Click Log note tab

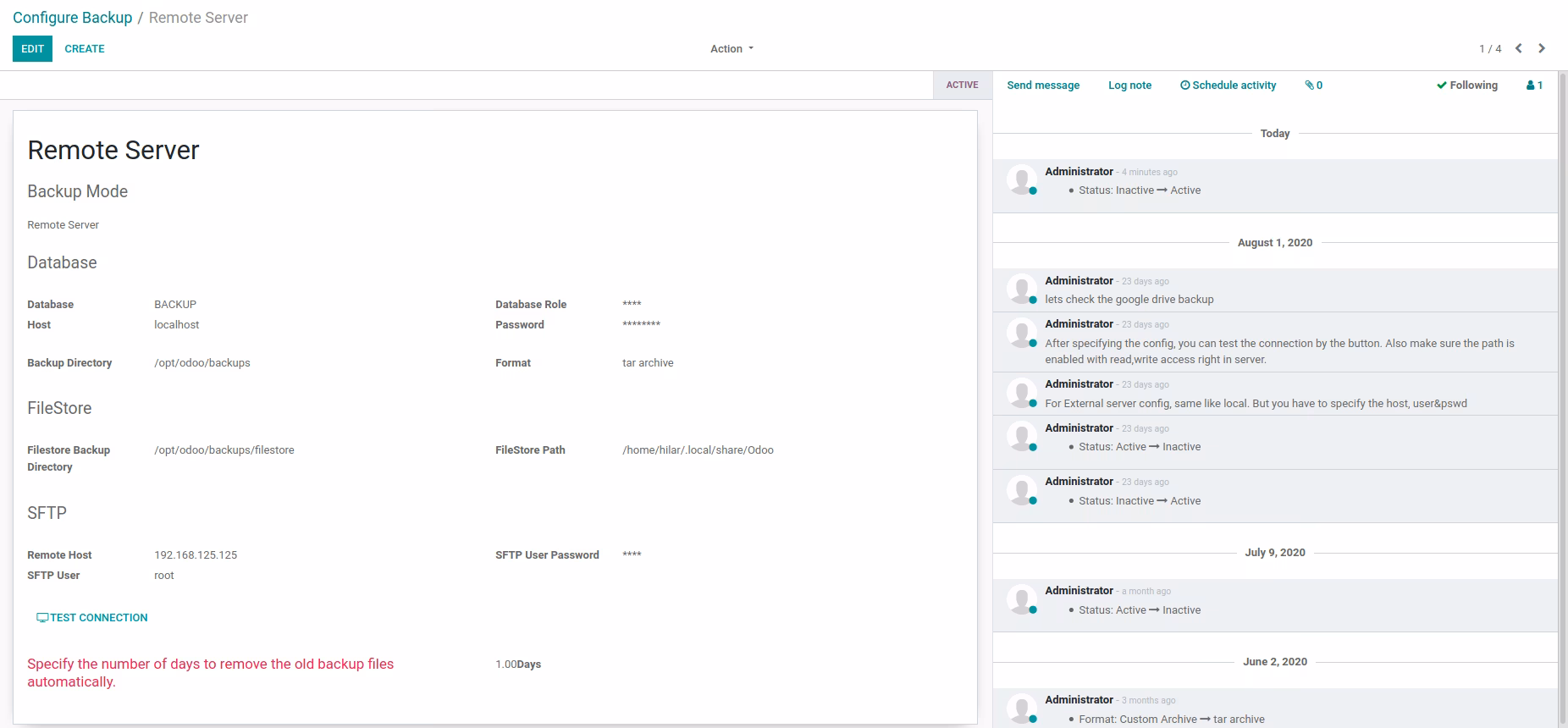coord(1129,85)
